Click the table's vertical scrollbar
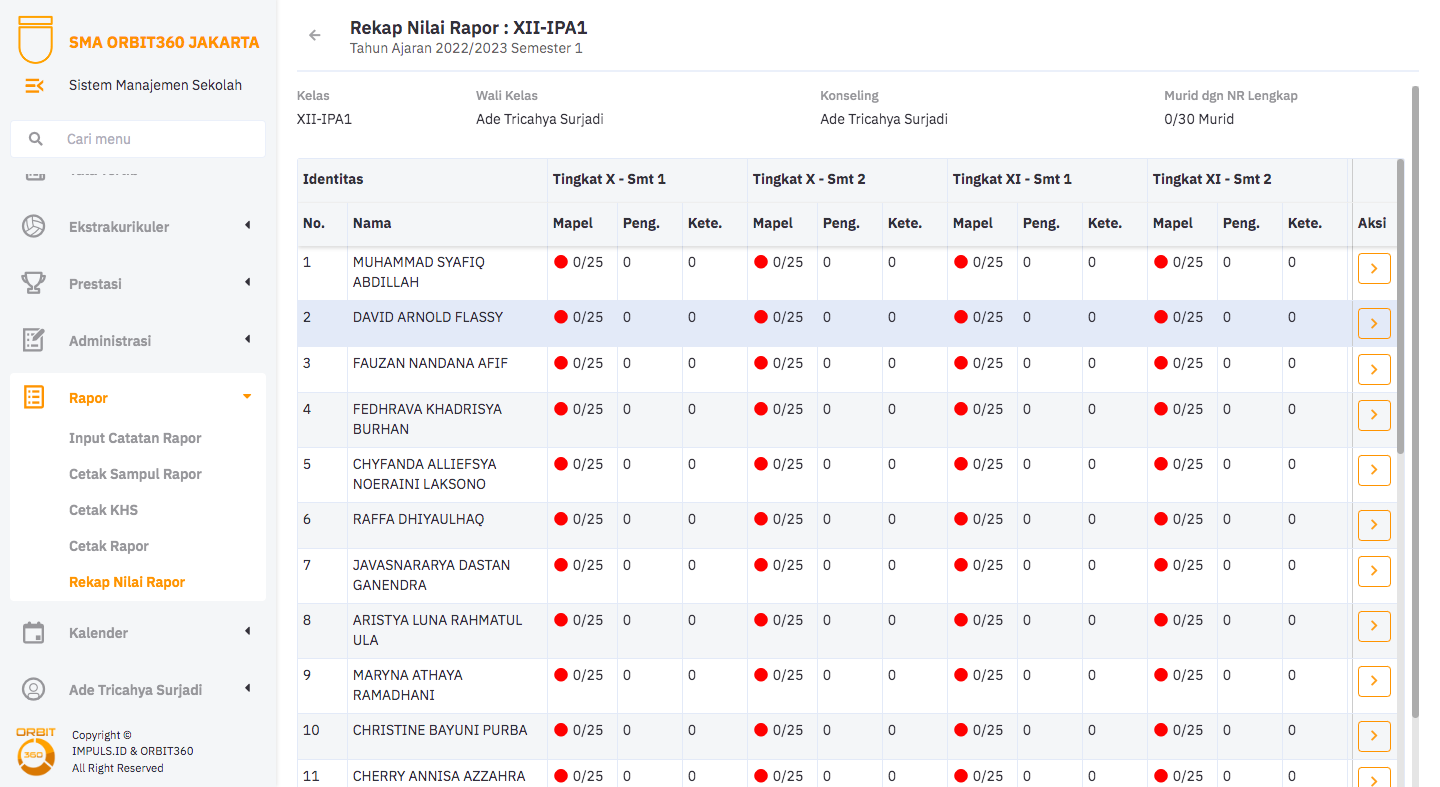This screenshot has width=1440, height=787. [x=1400, y=300]
